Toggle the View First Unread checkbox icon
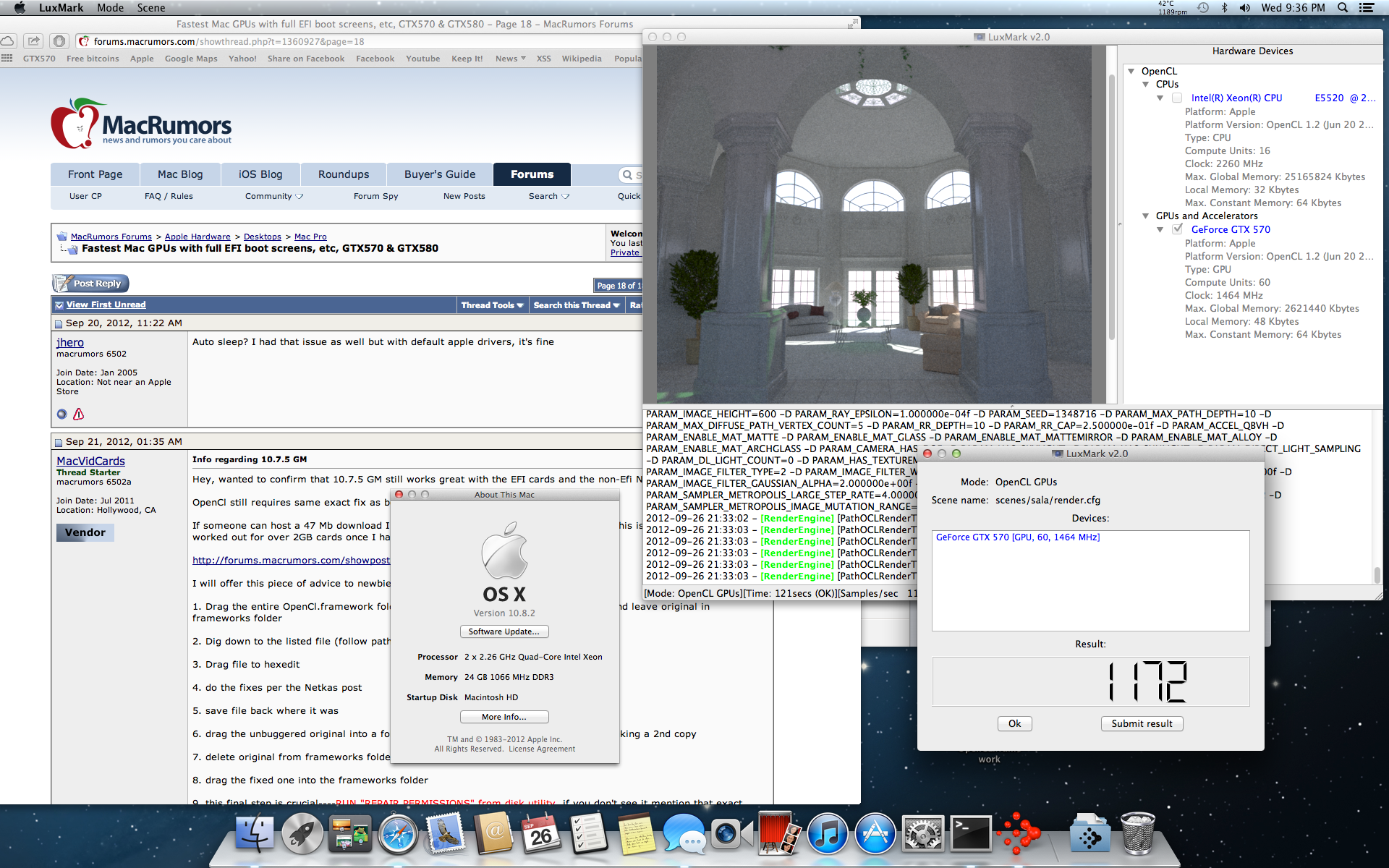The height and width of the screenshot is (868, 1389). coord(59,305)
